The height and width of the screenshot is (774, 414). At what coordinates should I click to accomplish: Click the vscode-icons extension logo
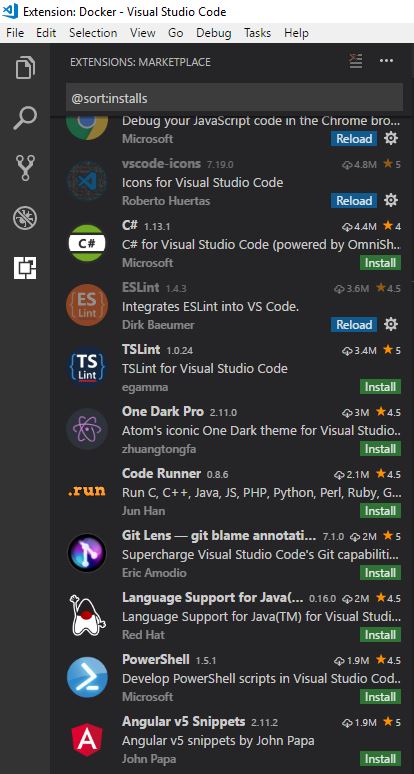(x=87, y=181)
